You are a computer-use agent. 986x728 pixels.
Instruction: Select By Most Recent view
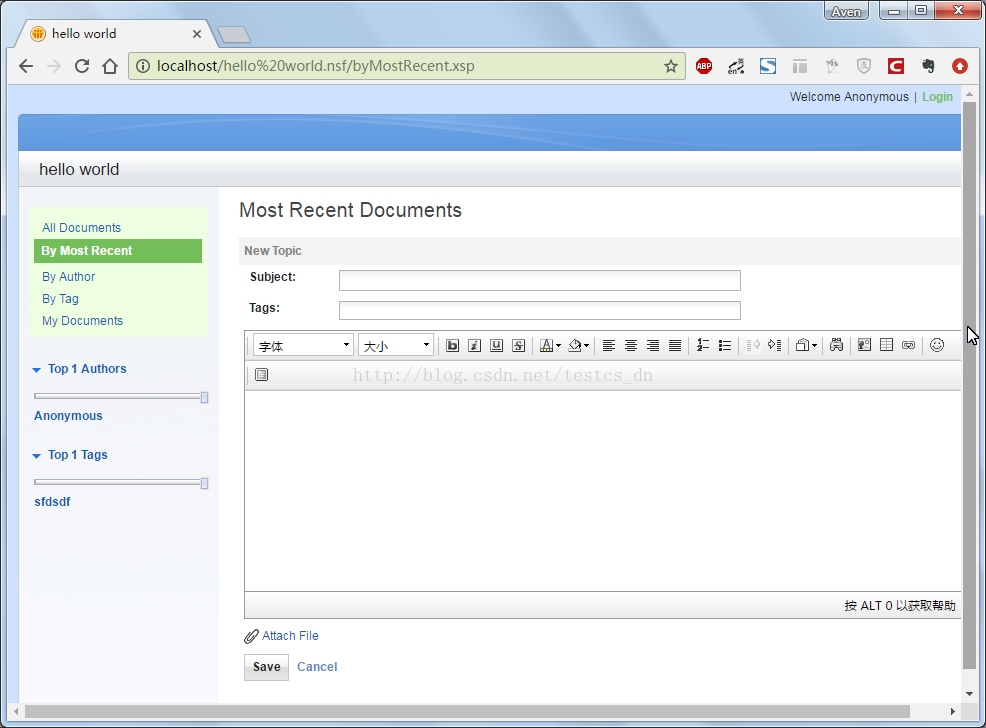(118, 251)
